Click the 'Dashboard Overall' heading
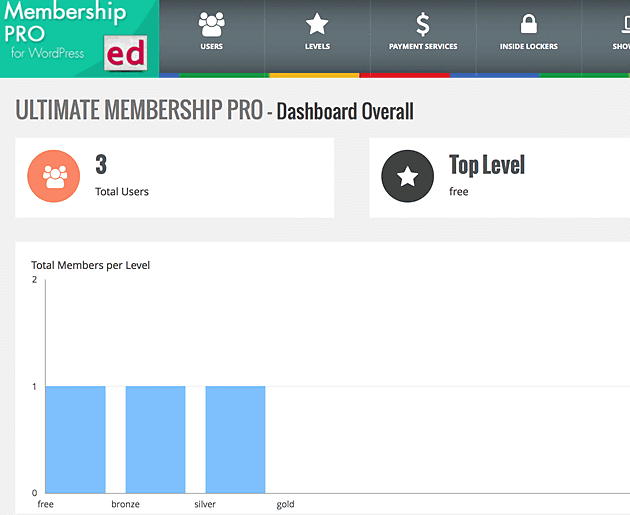This screenshot has height=515, width=630. click(x=345, y=111)
